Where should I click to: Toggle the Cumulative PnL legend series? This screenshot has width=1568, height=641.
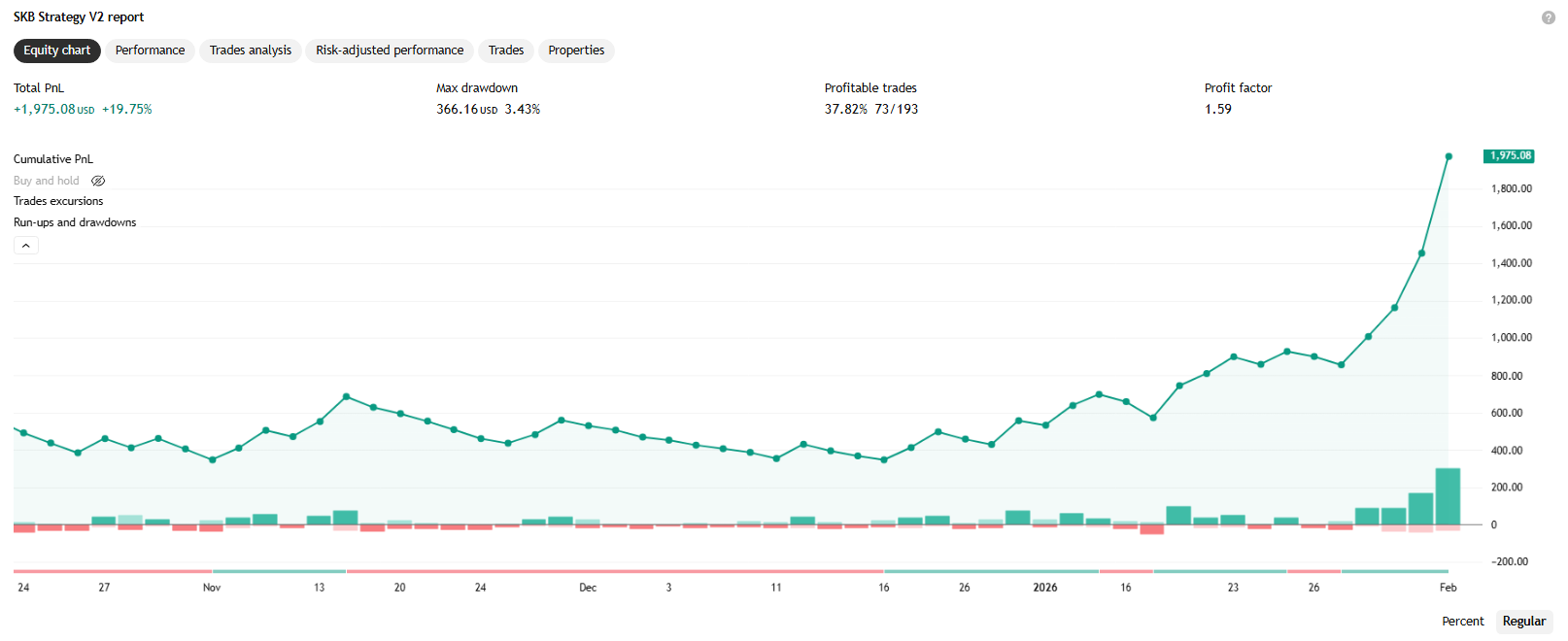(x=53, y=159)
